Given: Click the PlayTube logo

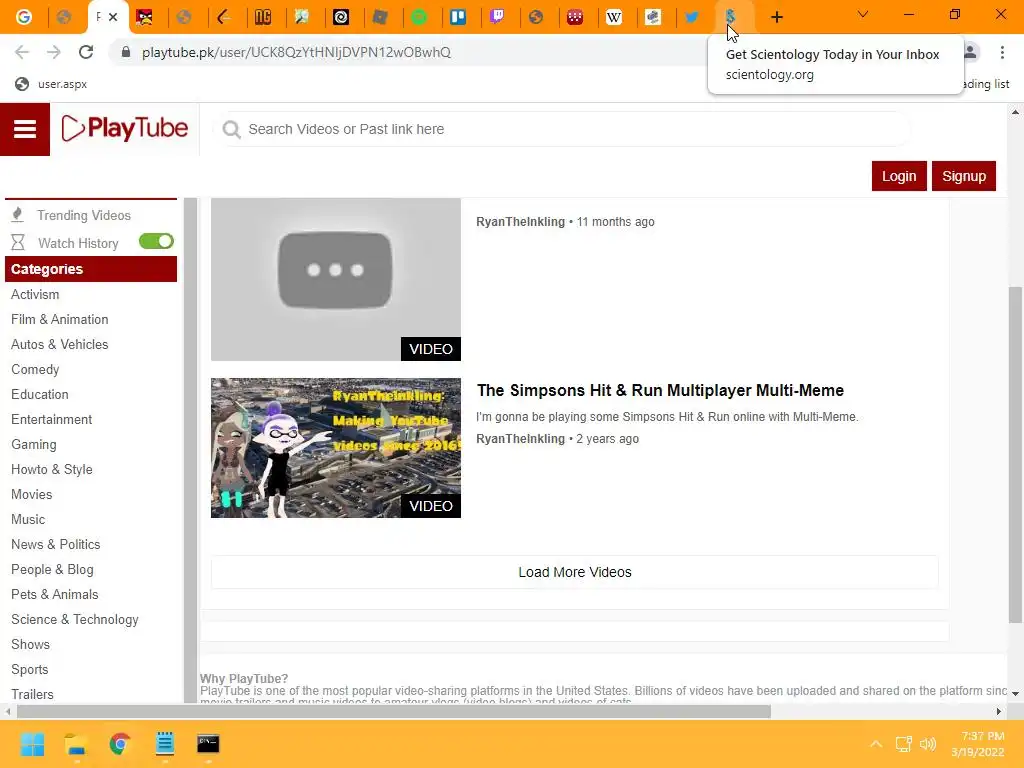Looking at the screenshot, I should pos(124,128).
